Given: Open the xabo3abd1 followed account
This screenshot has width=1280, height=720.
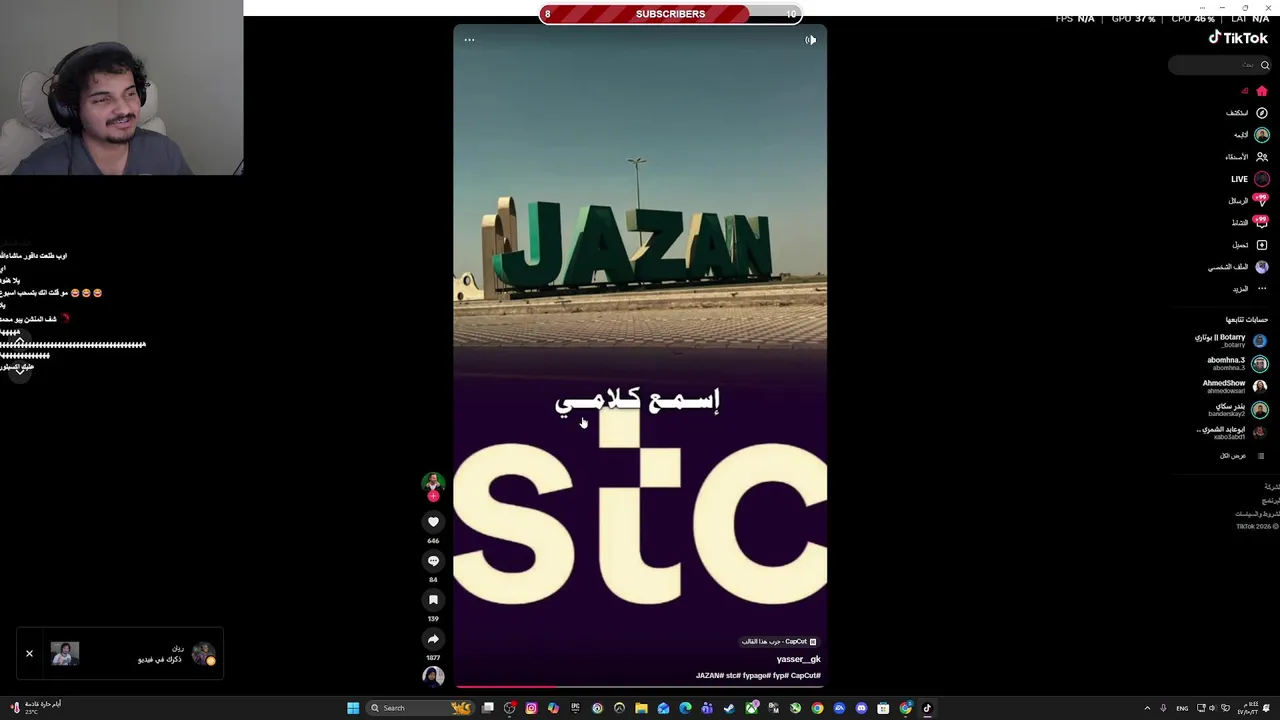Looking at the screenshot, I should [x=1232, y=432].
